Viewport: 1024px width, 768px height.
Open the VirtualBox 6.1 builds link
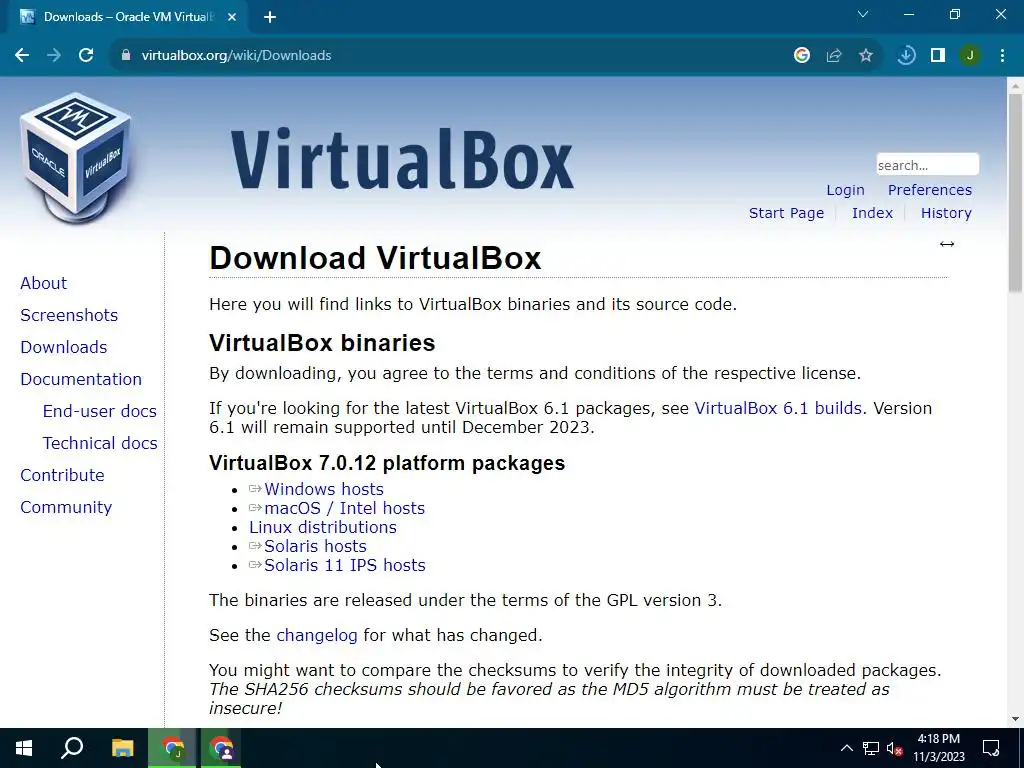[x=778, y=408]
